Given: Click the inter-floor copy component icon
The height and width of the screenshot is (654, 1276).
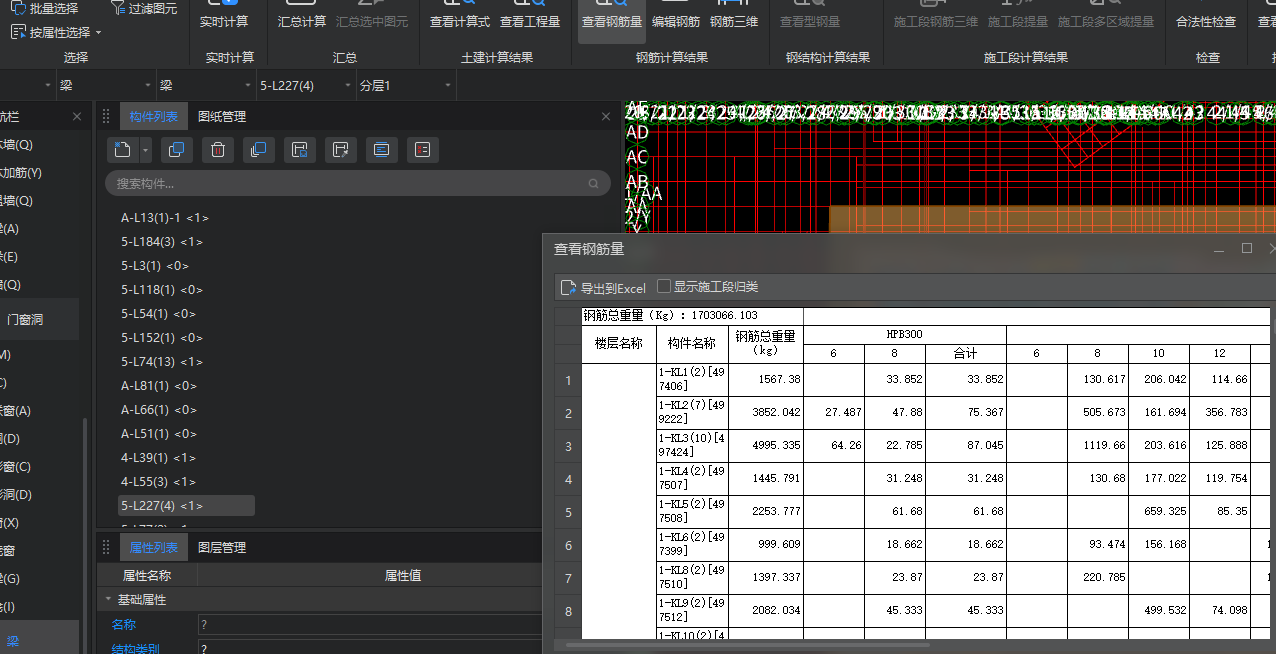Looking at the screenshot, I should click(x=258, y=150).
